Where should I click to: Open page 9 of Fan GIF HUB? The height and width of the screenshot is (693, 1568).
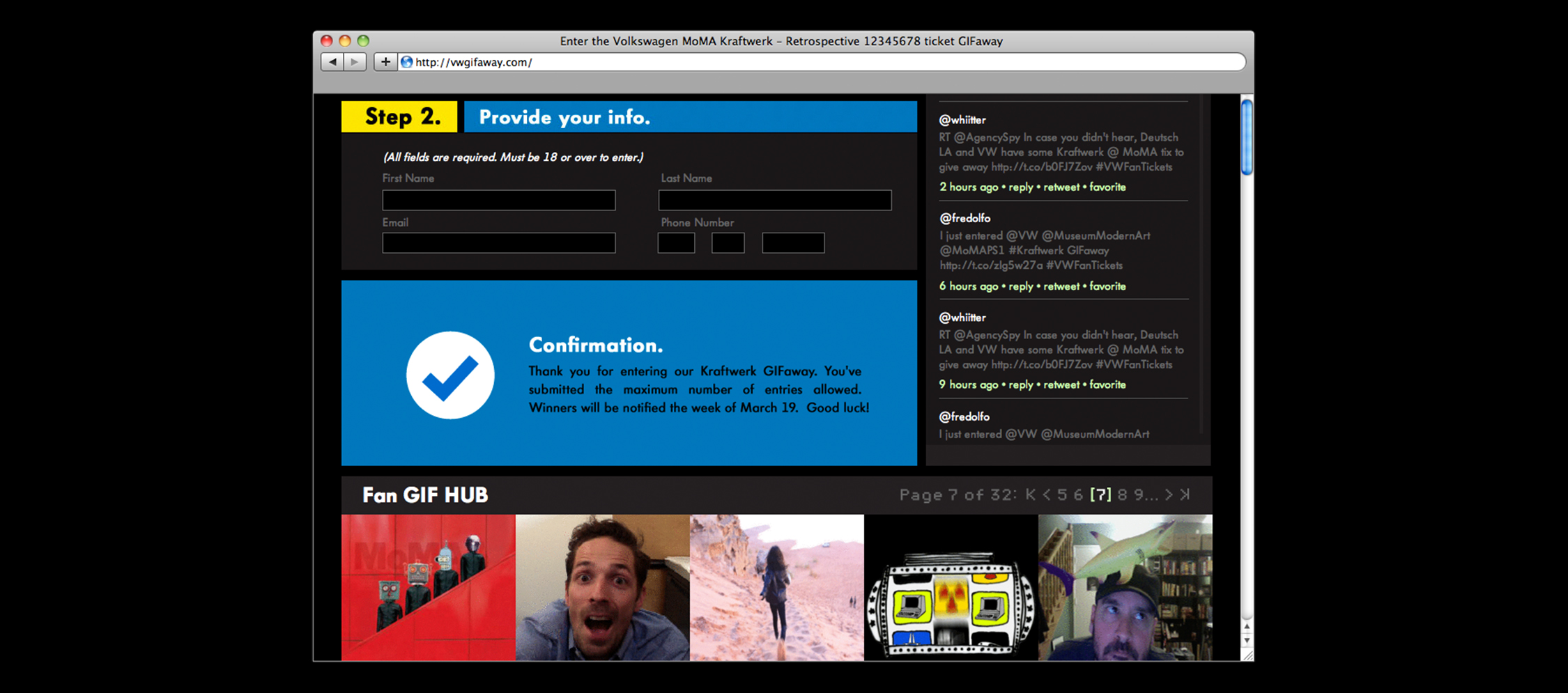[1139, 495]
